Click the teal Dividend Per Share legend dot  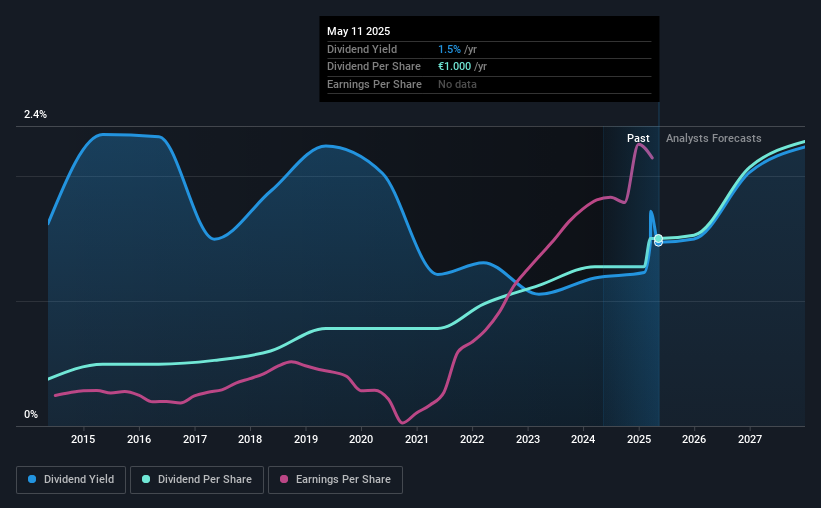[x=146, y=479]
